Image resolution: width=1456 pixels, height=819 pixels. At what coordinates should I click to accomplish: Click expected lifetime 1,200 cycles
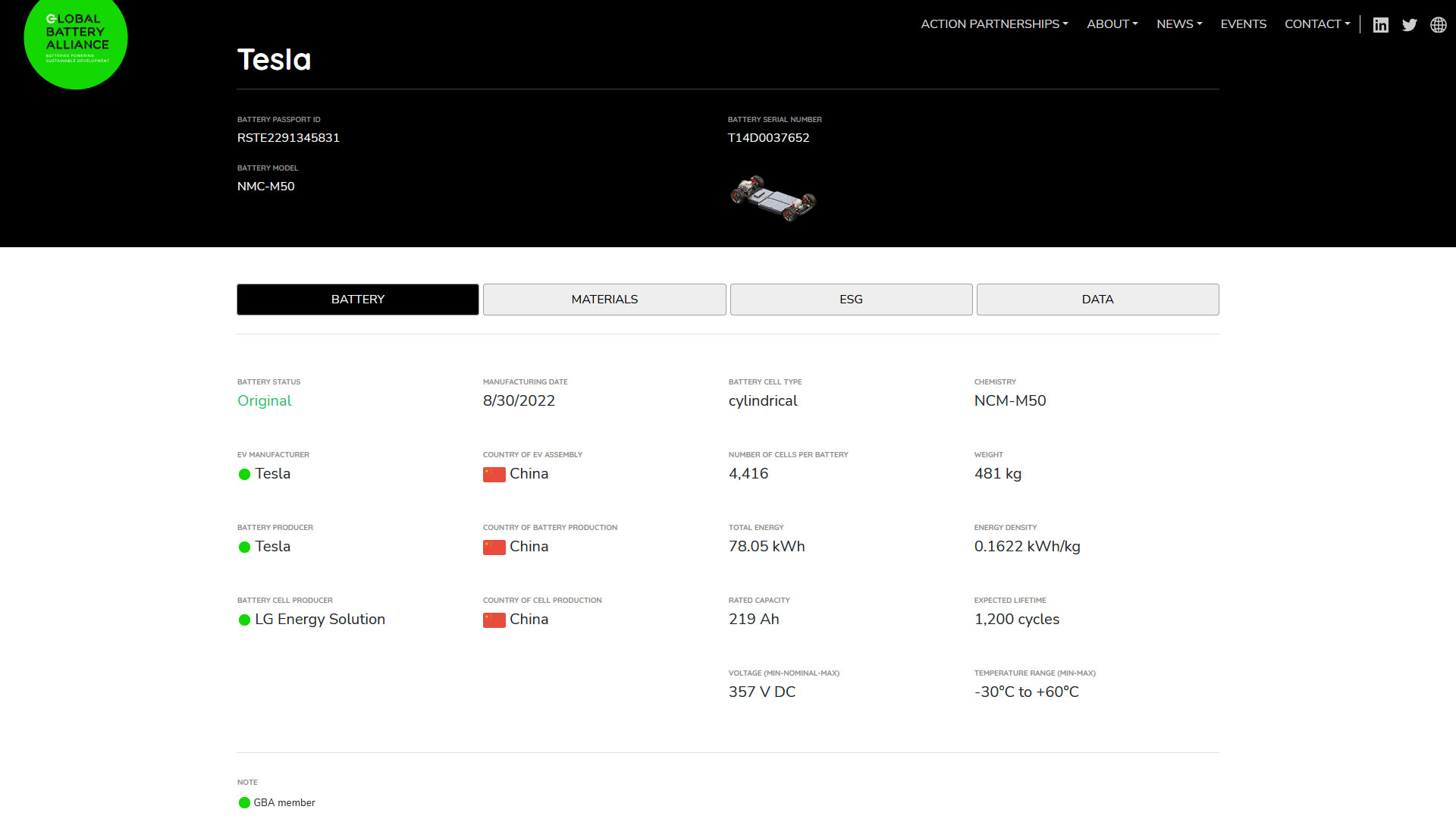click(1017, 620)
